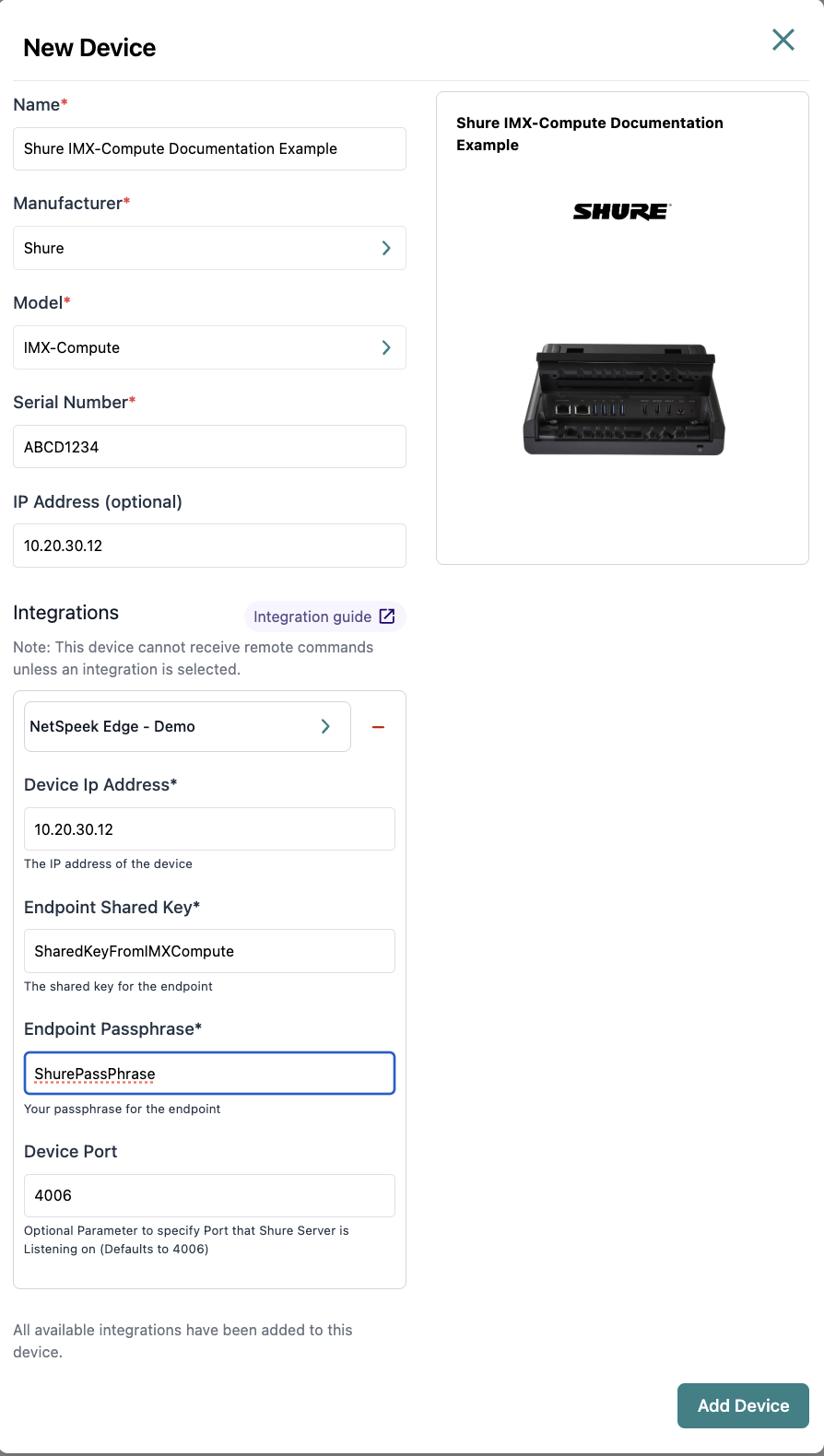Screen dimensions: 824x1456
Task: Select the Device Ip Address integration field
Action: point(209,829)
